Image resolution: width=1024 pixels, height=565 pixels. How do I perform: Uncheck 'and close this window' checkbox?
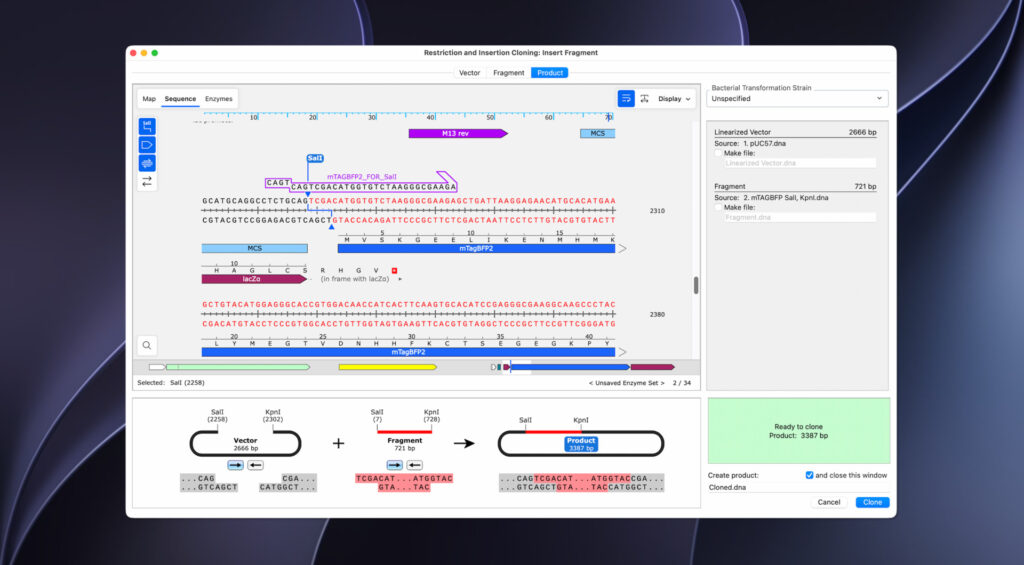pyautogui.click(x=809, y=475)
